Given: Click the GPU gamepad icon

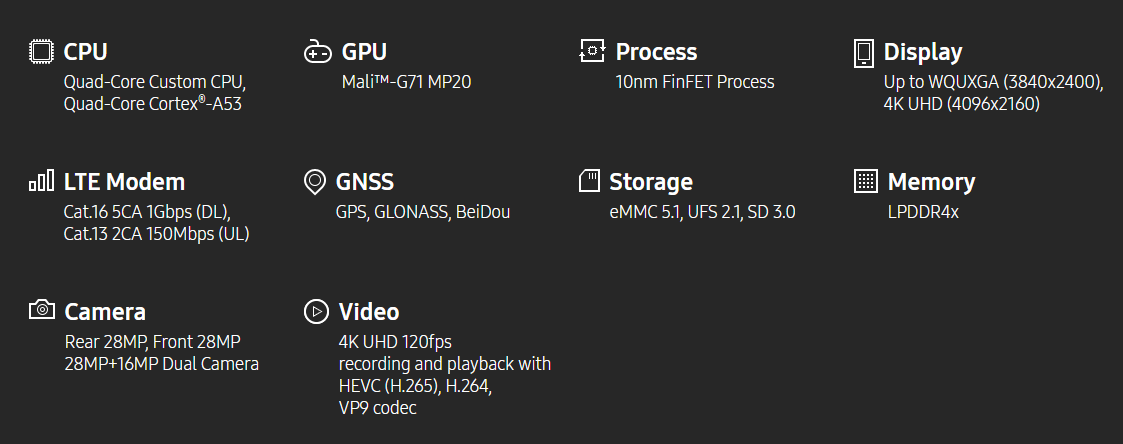Looking at the screenshot, I should pos(317,52).
